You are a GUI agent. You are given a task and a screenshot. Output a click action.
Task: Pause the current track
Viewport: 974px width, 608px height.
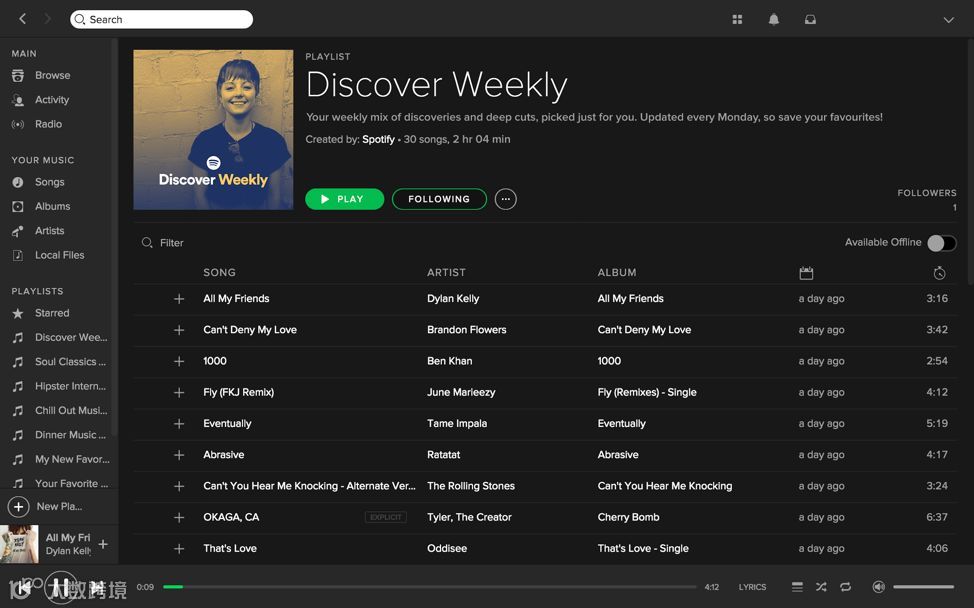click(x=60, y=587)
